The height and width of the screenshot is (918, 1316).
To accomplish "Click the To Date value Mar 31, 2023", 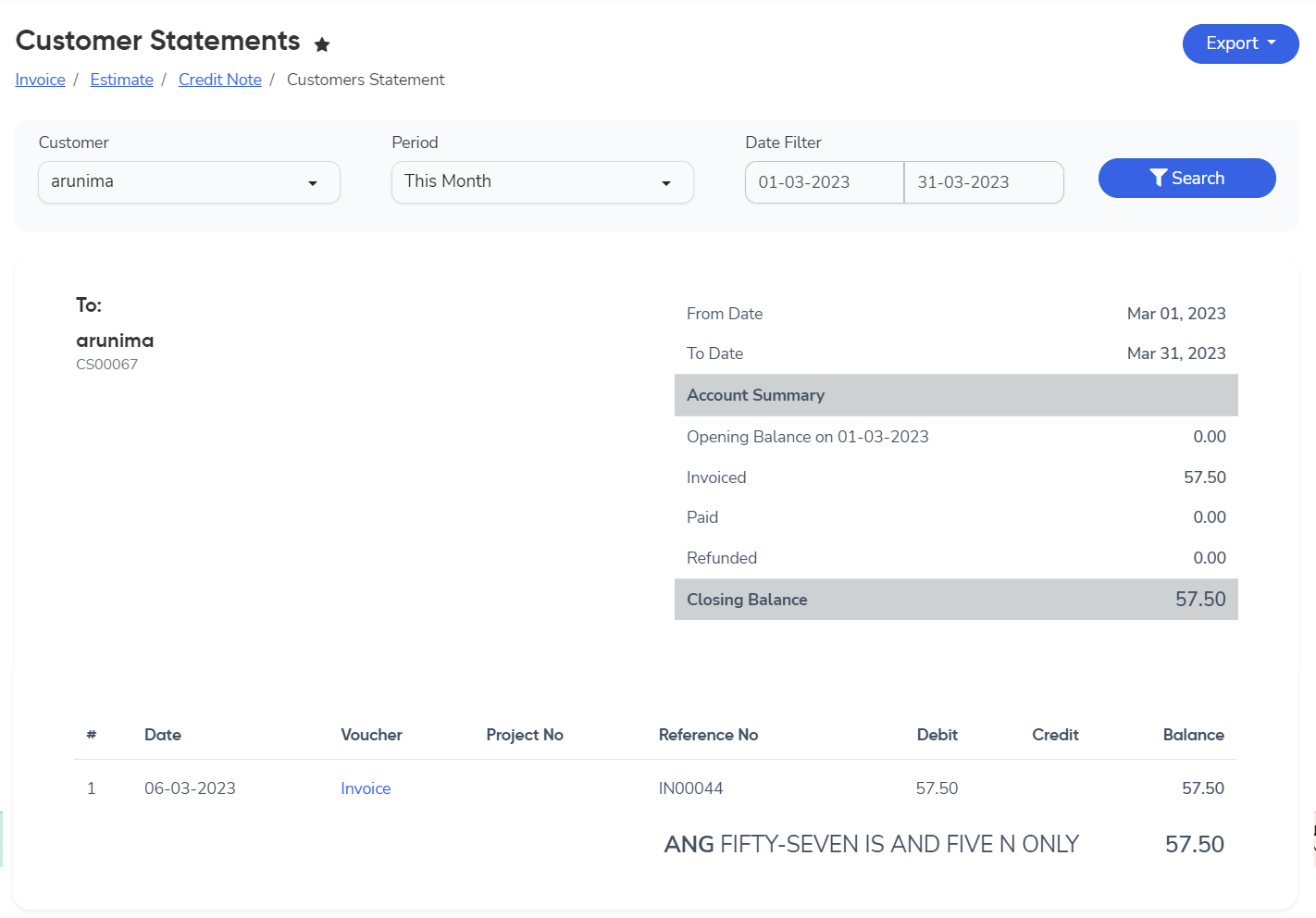I will click(x=1176, y=354).
